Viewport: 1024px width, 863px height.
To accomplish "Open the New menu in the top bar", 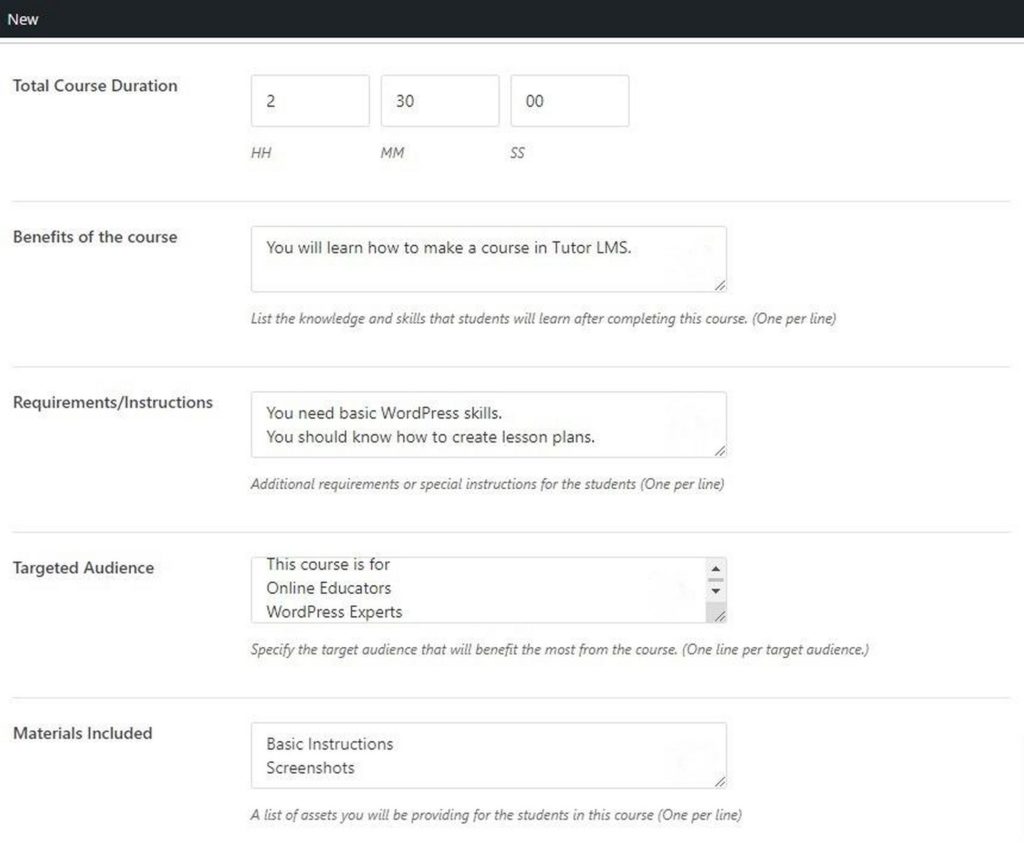I will [23, 18].
